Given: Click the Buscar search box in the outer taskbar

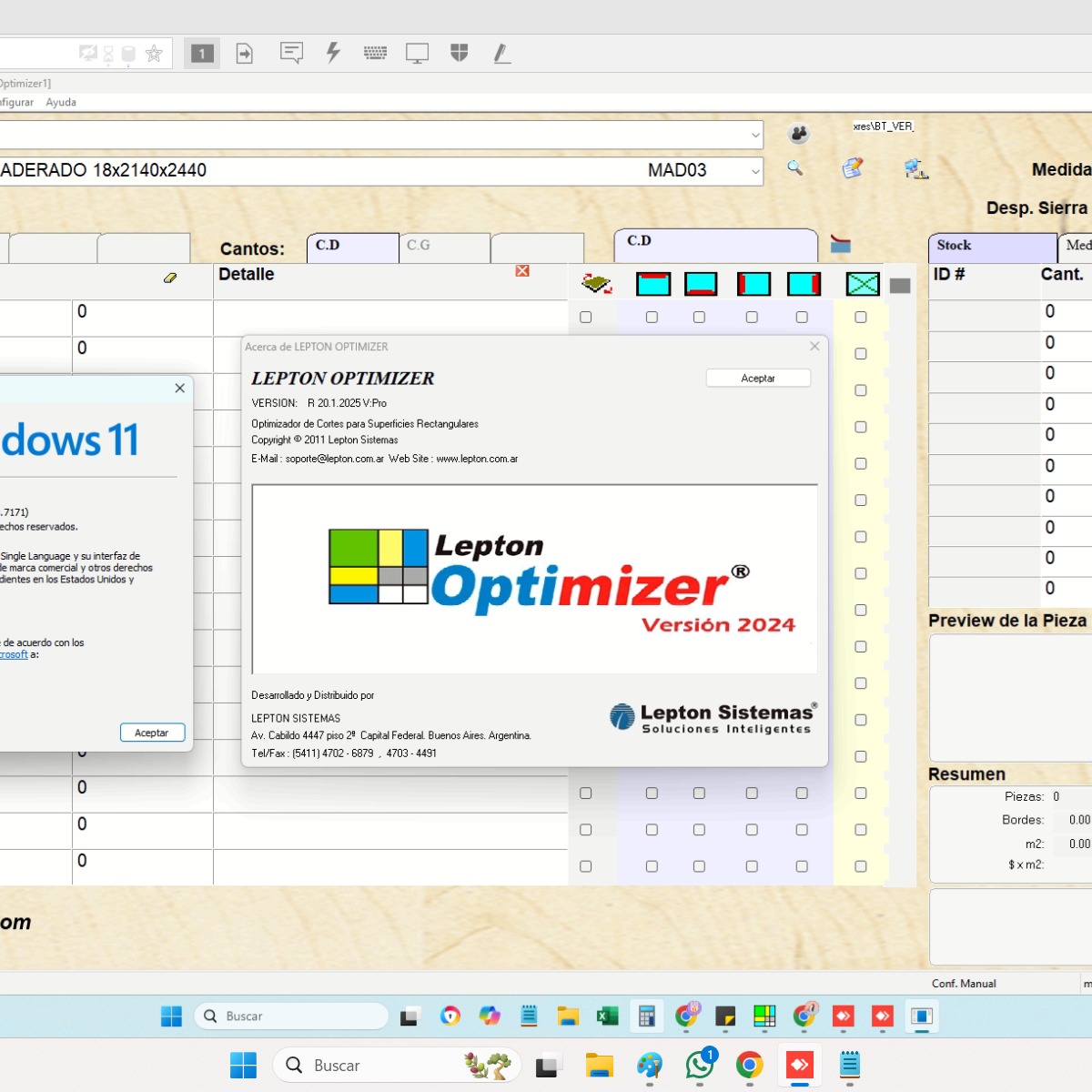Looking at the screenshot, I should click(x=397, y=1065).
